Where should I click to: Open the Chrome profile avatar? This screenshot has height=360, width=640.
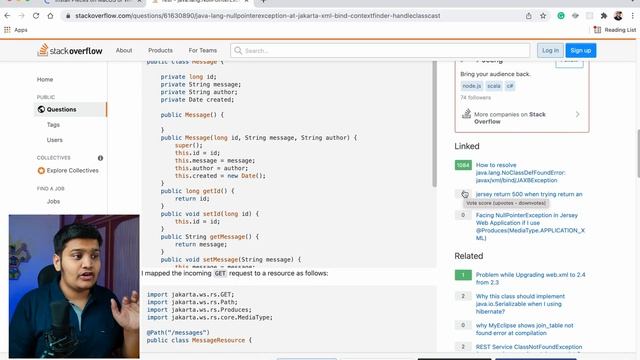point(618,16)
